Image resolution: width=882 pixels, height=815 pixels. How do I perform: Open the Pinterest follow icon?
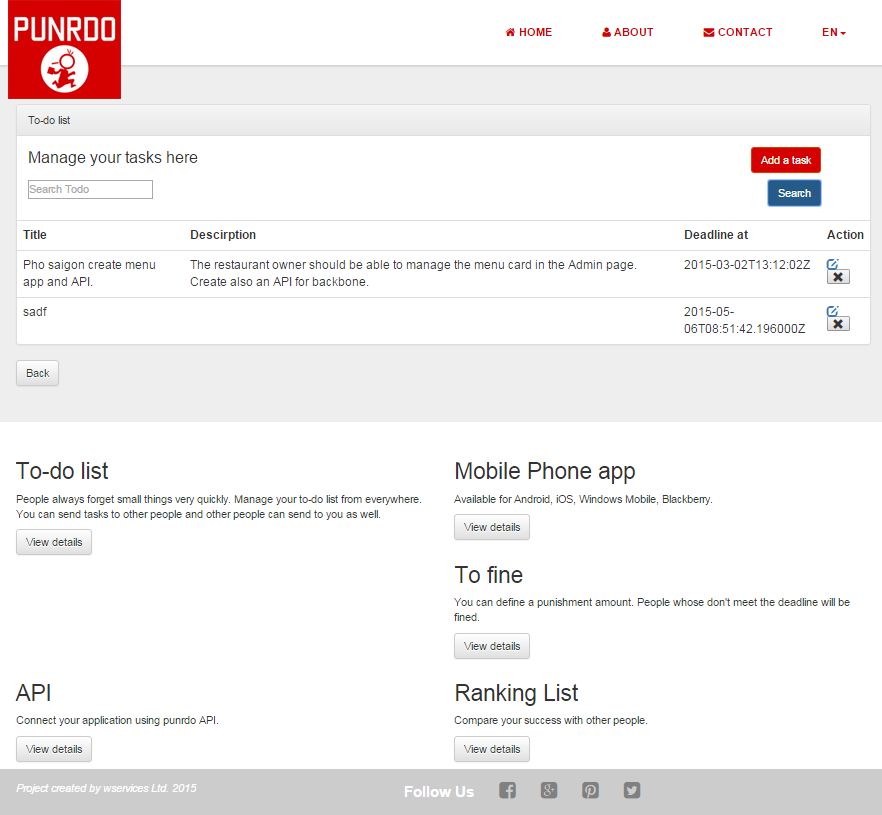pos(591,791)
